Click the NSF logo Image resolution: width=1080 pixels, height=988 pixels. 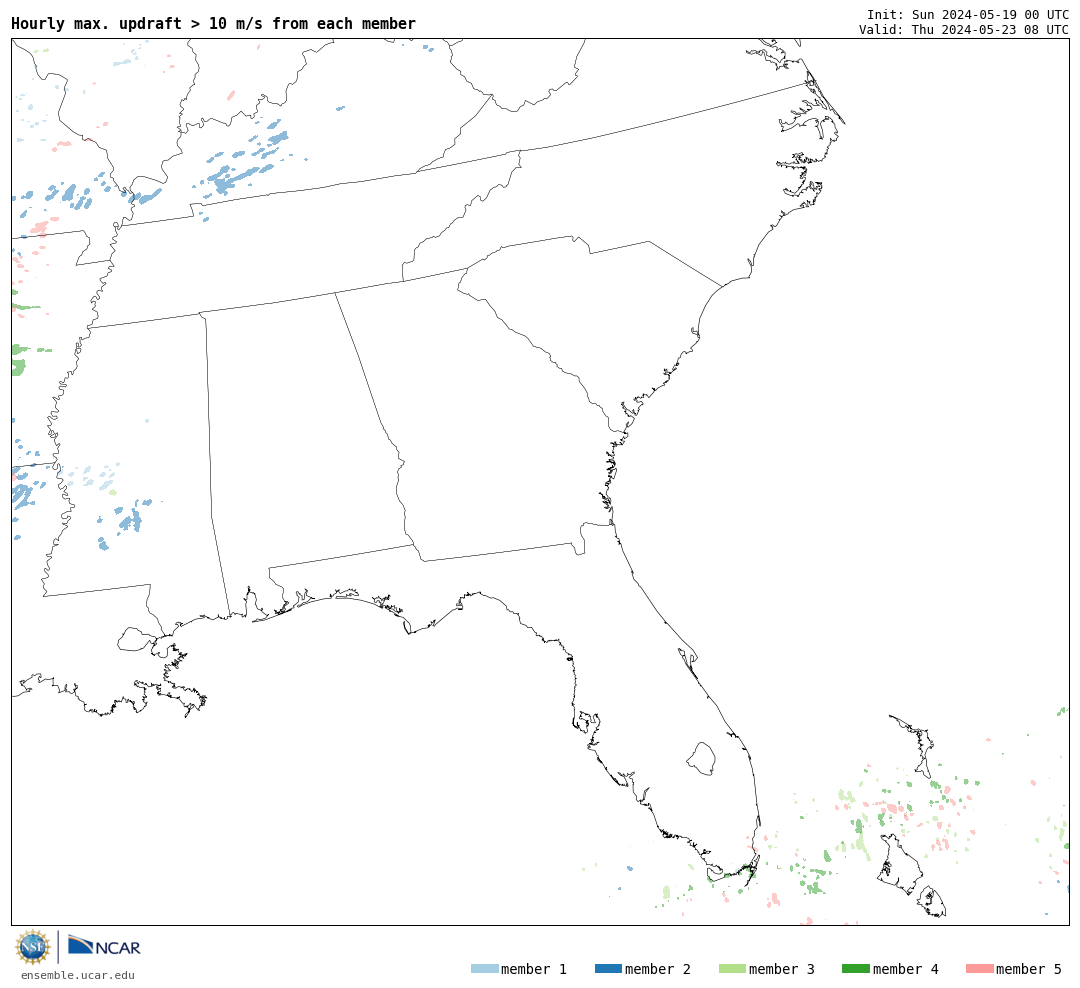pyautogui.click(x=32, y=947)
